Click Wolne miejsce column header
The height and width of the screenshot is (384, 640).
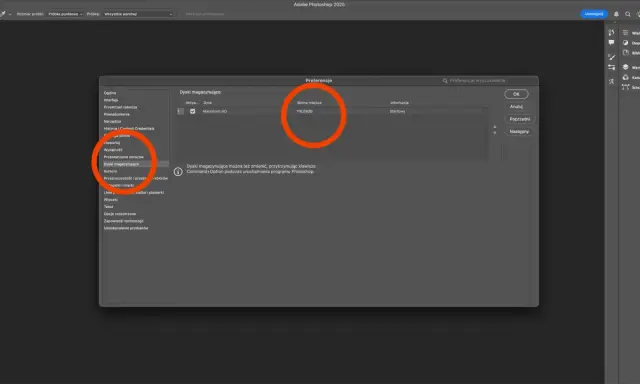click(309, 103)
